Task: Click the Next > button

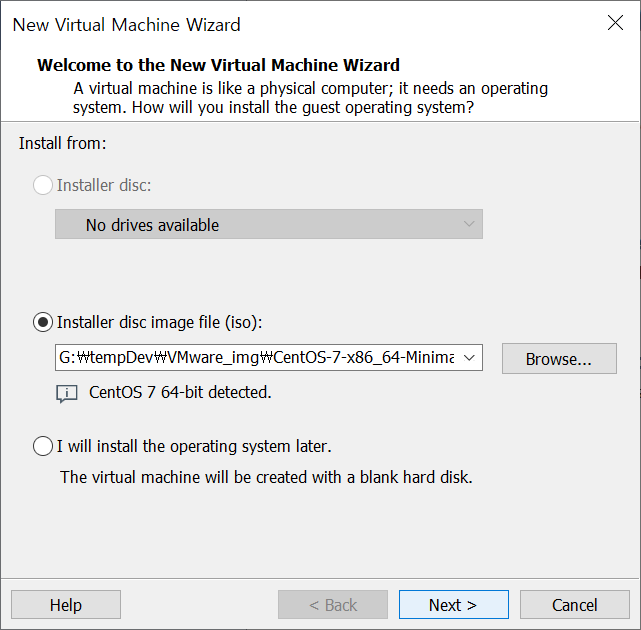Action: point(454,605)
